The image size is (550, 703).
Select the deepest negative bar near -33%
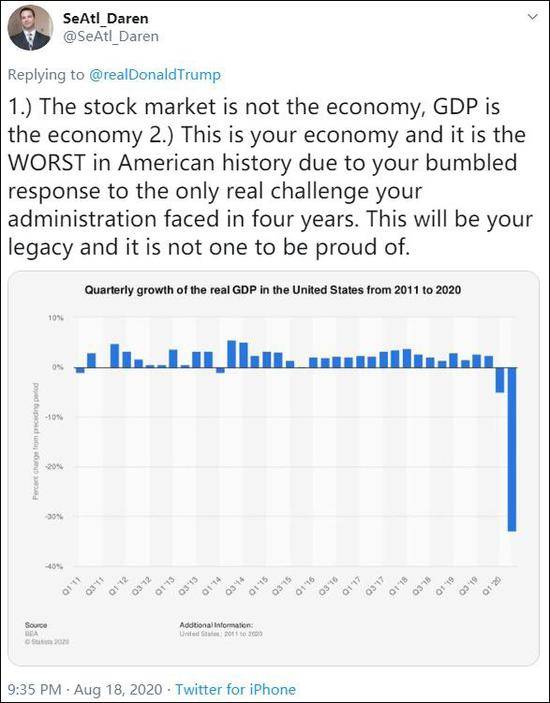[511, 449]
